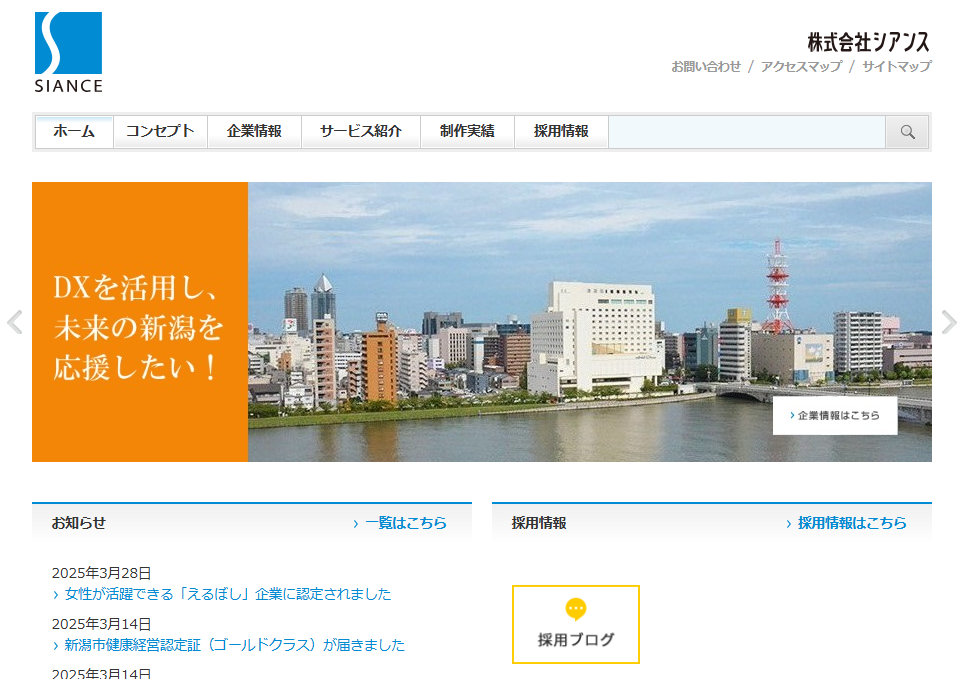Open 採用情報はこちら link
Viewport: 978px width, 679px height.
pyautogui.click(x=851, y=523)
